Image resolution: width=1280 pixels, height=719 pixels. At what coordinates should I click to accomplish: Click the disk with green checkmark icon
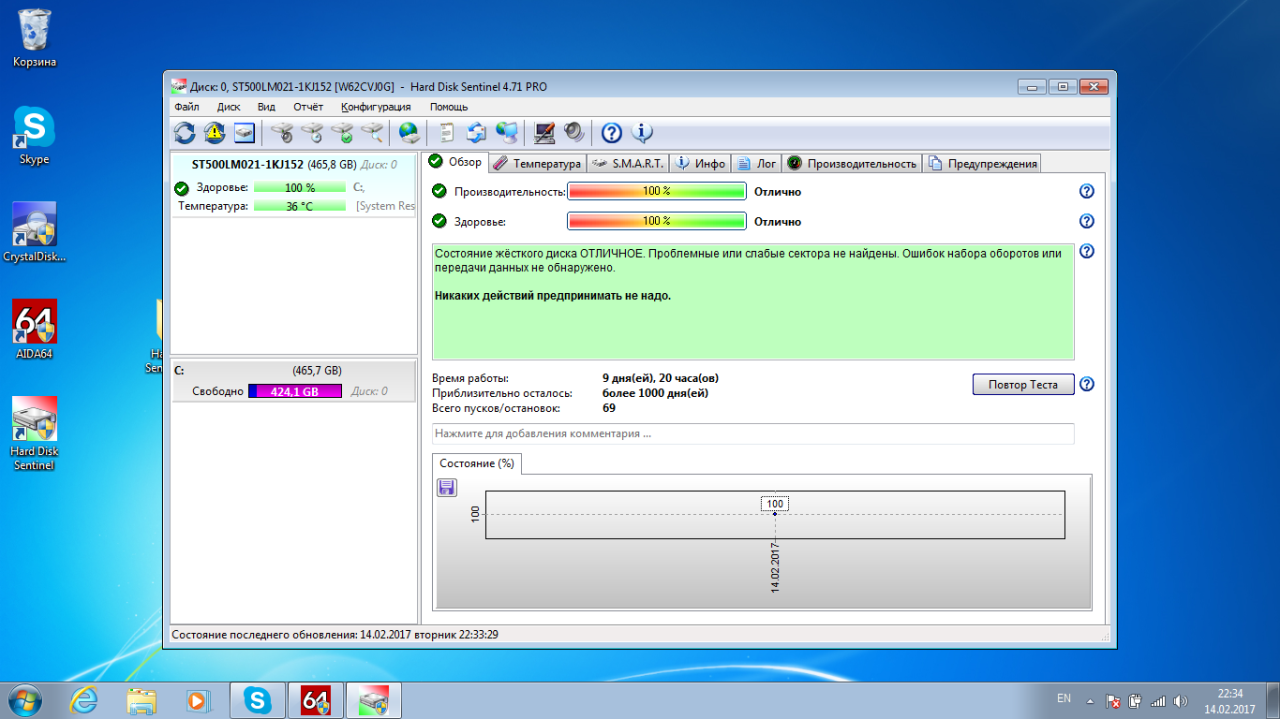pyautogui.click(x=343, y=132)
